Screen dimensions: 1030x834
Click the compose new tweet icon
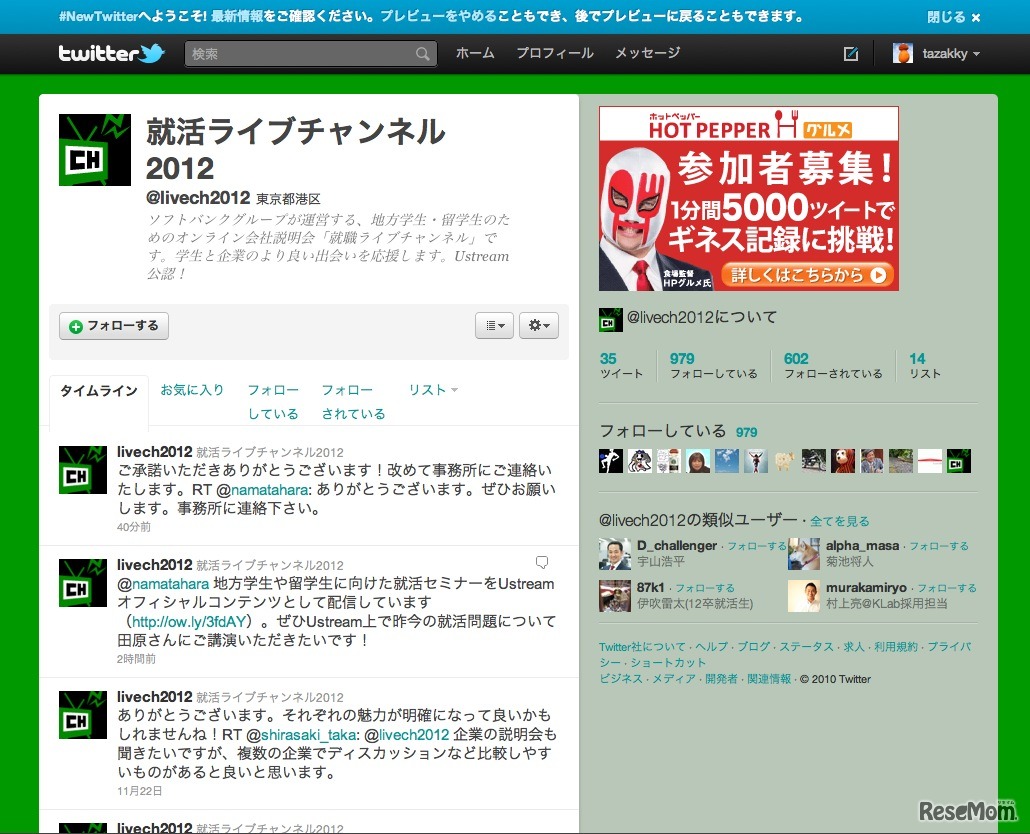click(x=851, y=54)
